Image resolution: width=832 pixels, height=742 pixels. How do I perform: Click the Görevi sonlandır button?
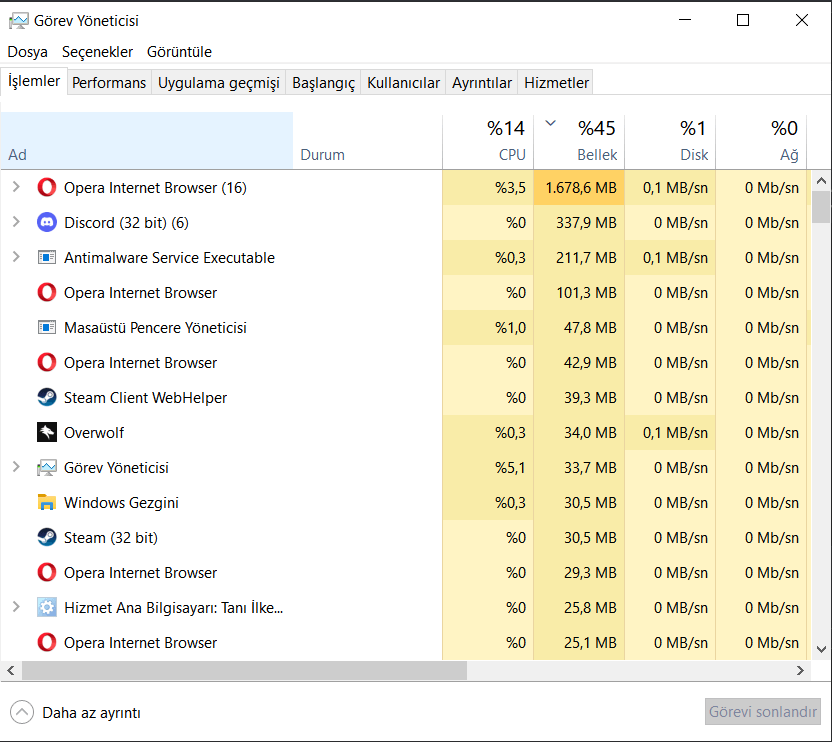point(763,712)
